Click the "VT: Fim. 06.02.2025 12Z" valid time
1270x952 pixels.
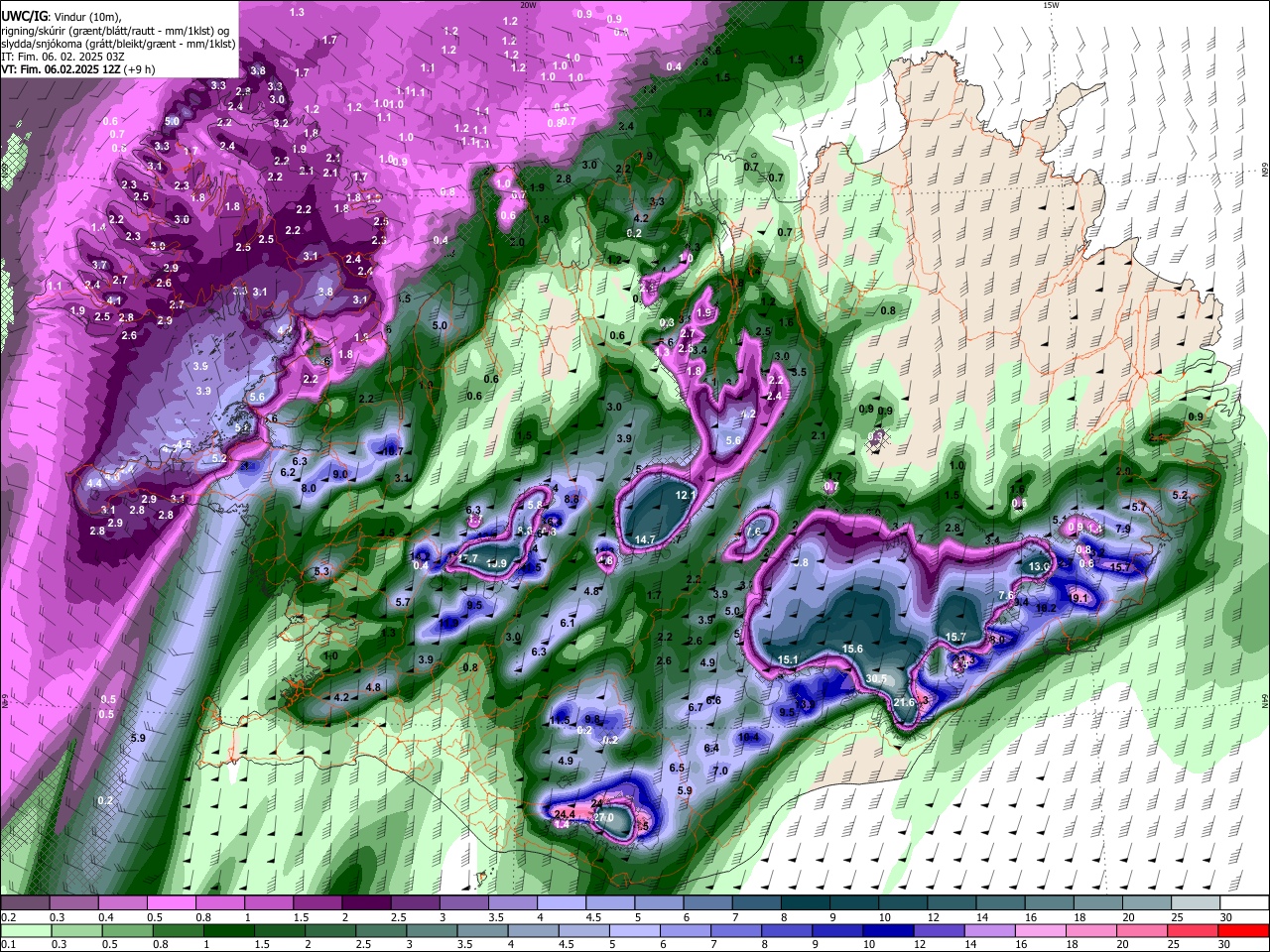(x=60, y=69)
